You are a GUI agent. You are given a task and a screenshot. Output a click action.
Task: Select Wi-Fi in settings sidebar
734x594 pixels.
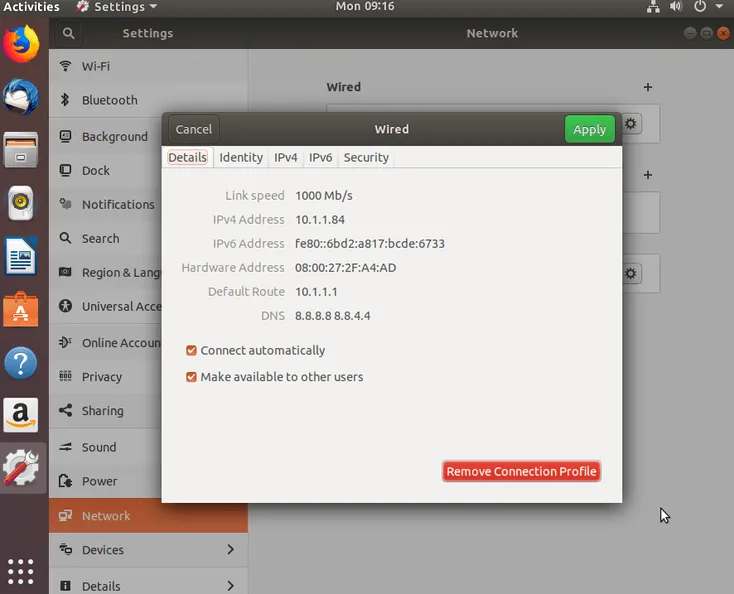[x=148, y=66]
